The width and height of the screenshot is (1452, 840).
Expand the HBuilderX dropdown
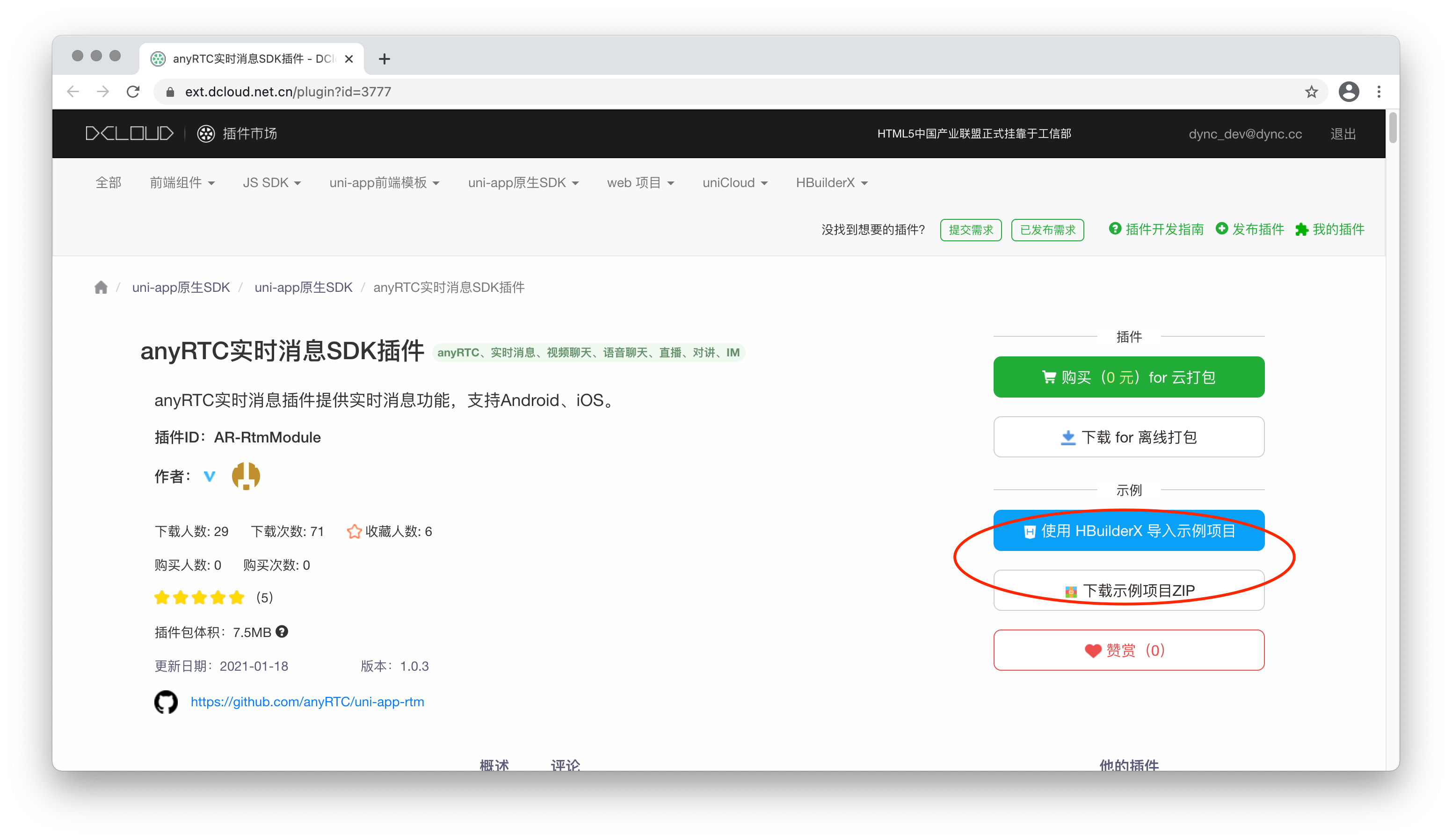tap(831, 182)
